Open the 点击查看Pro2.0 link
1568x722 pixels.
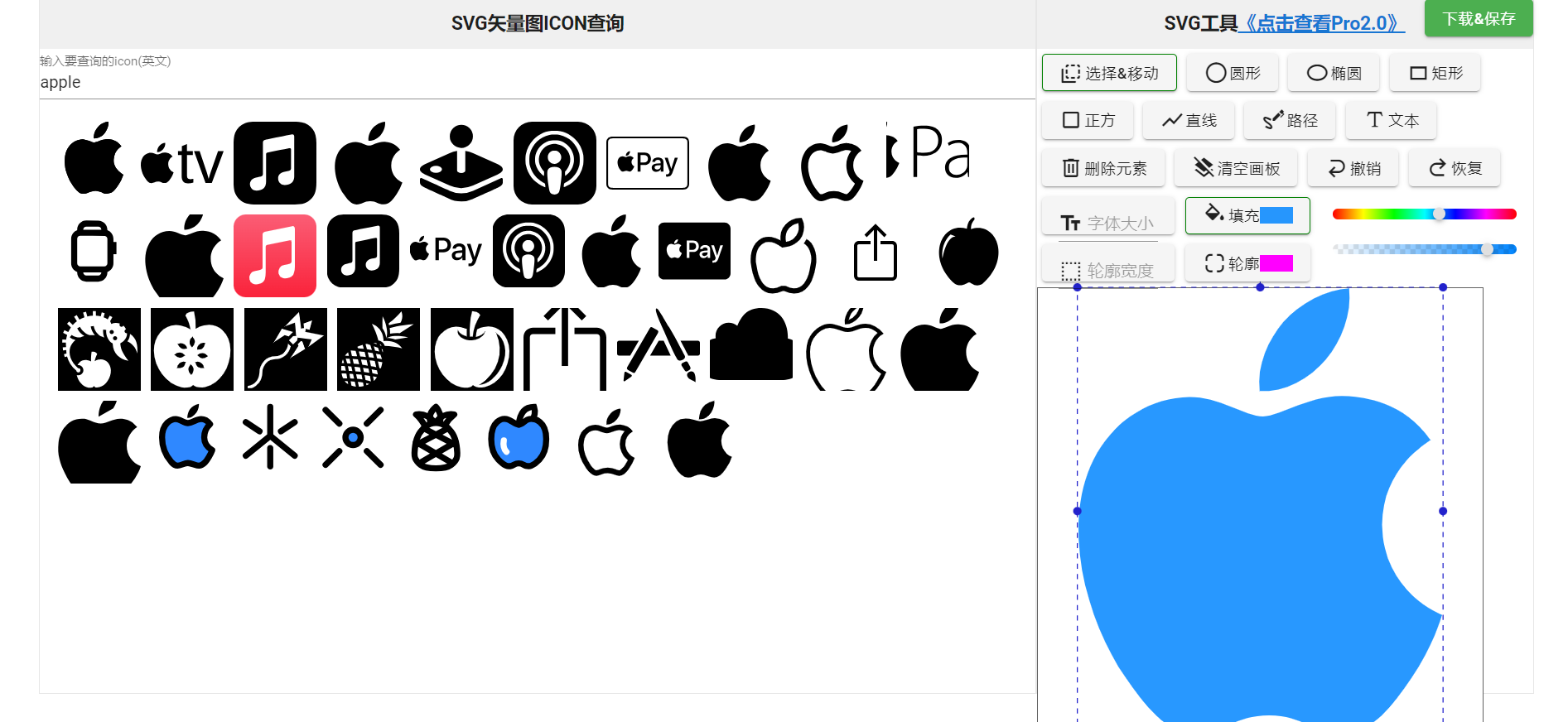[x=1321, y=23]
